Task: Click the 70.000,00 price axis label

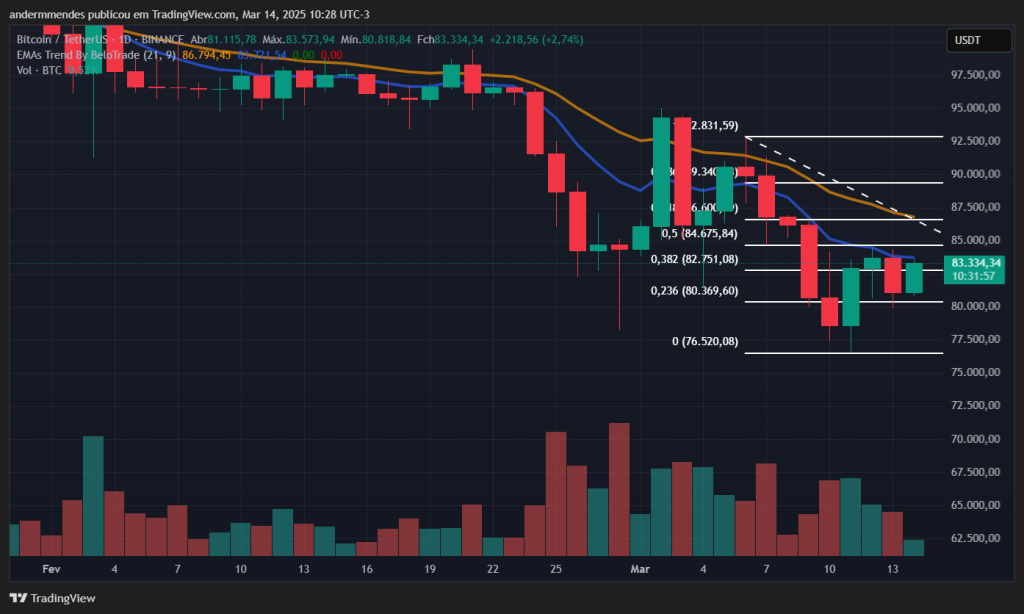Action: (x=975, y=439)
